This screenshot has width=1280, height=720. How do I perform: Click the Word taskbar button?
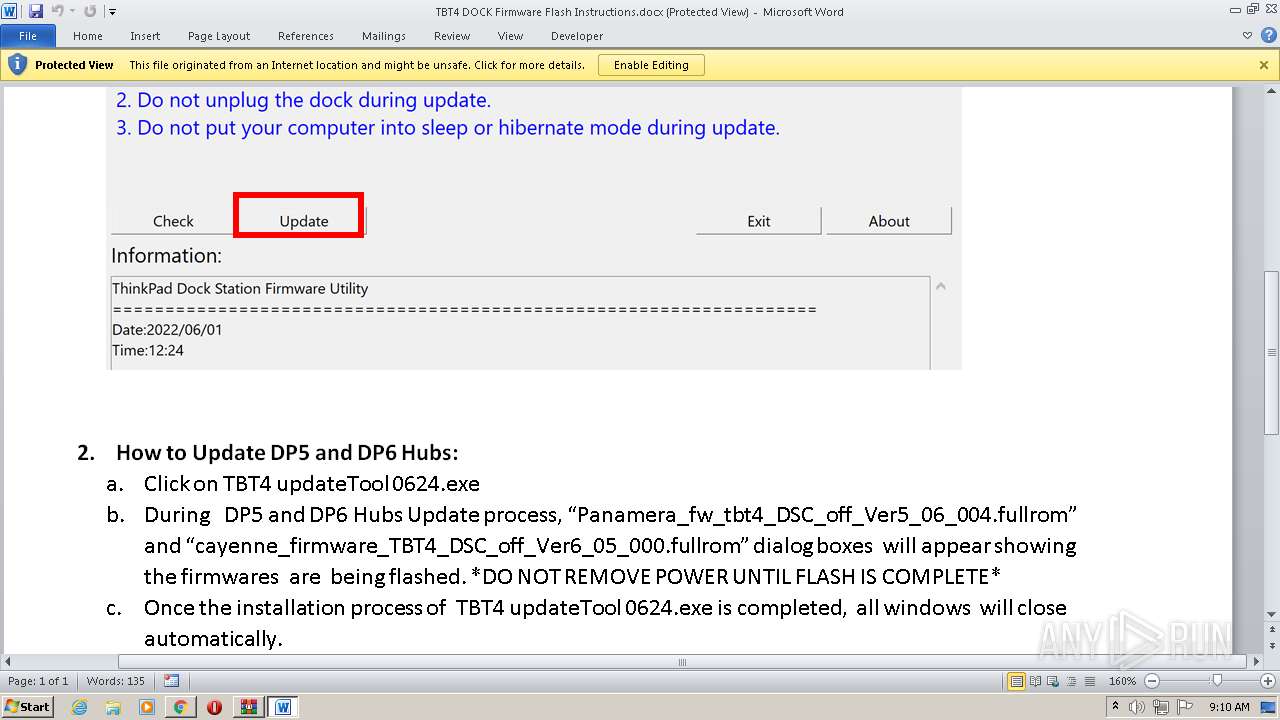[283, 707]
